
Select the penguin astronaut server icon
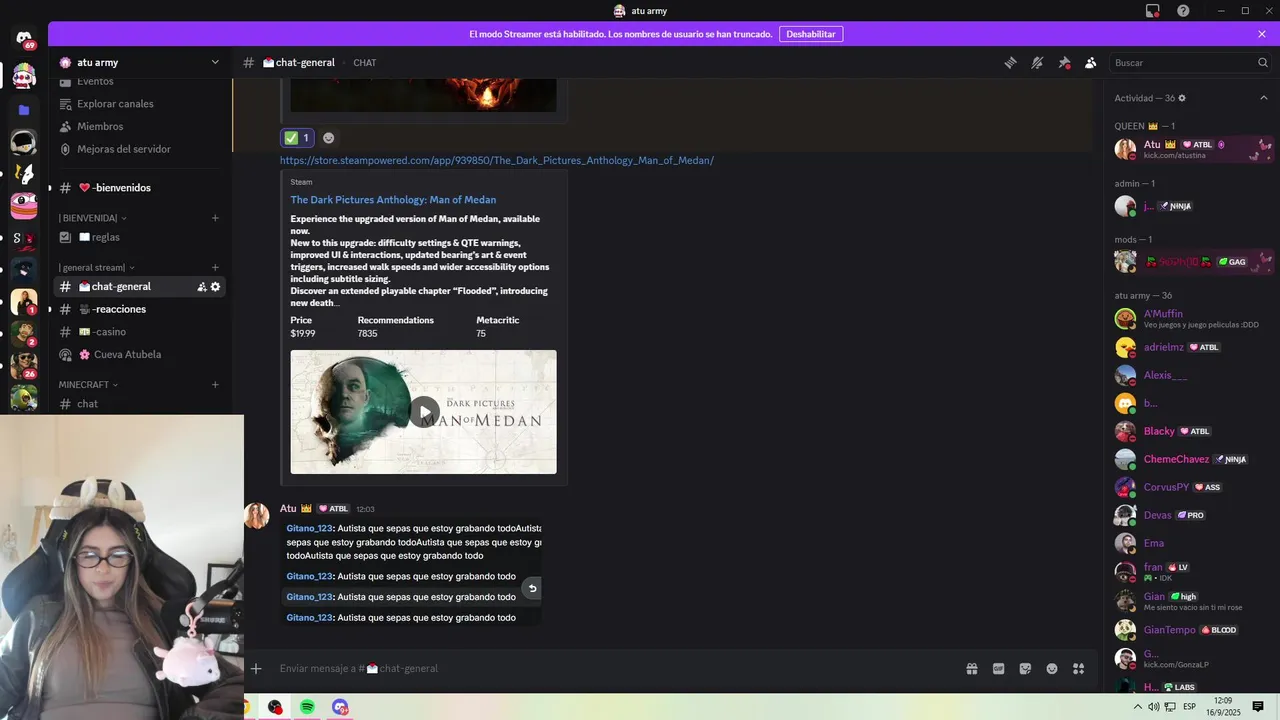(x=24, y=141)
